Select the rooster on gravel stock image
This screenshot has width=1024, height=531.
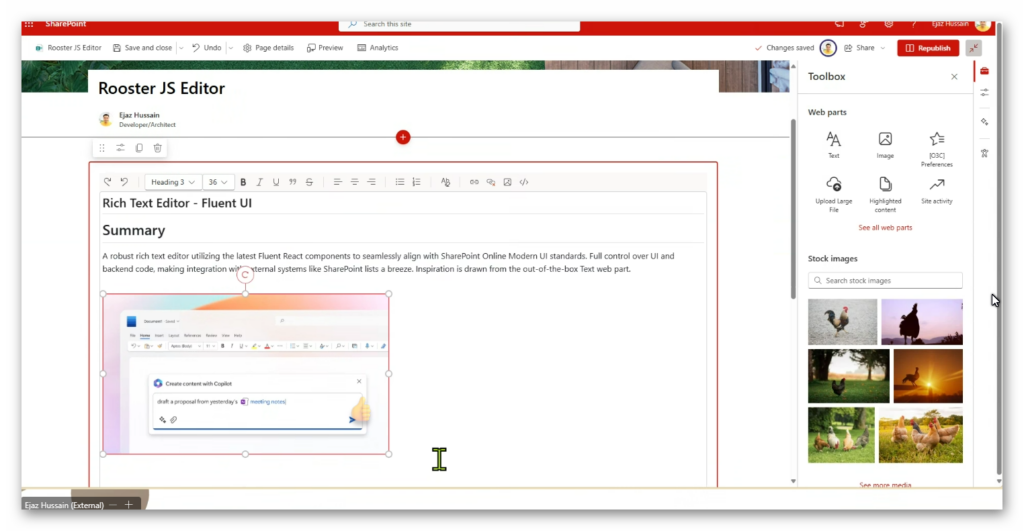[x=842, y=322]
